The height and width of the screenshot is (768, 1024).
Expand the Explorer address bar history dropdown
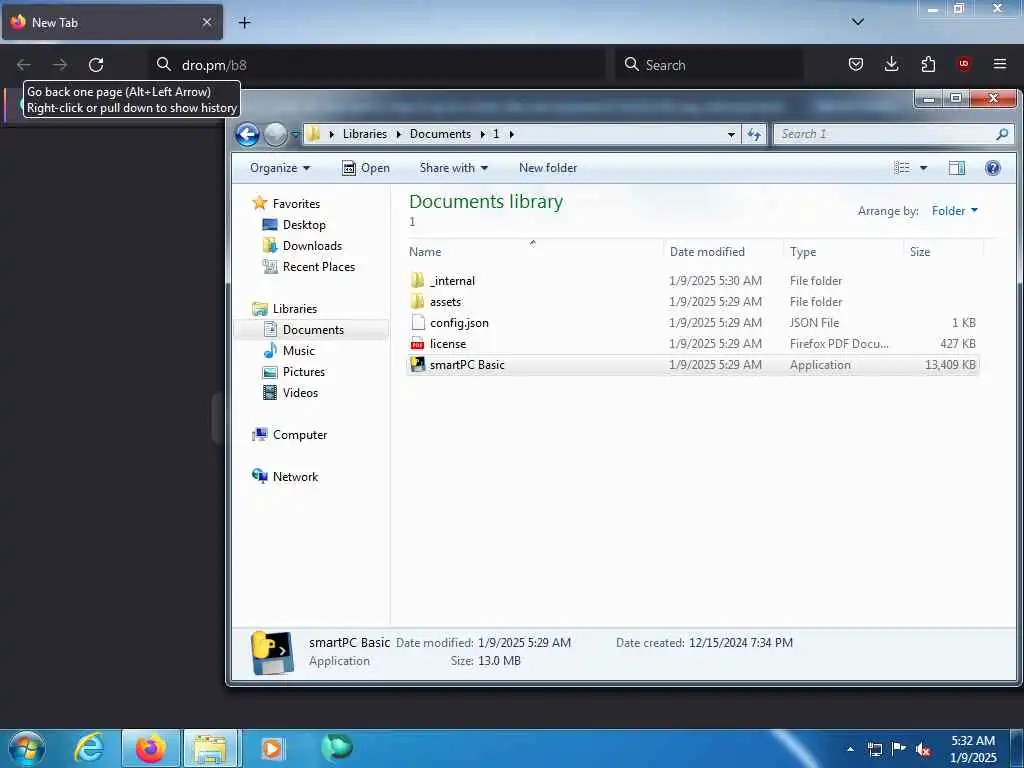pyautogui.click(x=731, y=135)
